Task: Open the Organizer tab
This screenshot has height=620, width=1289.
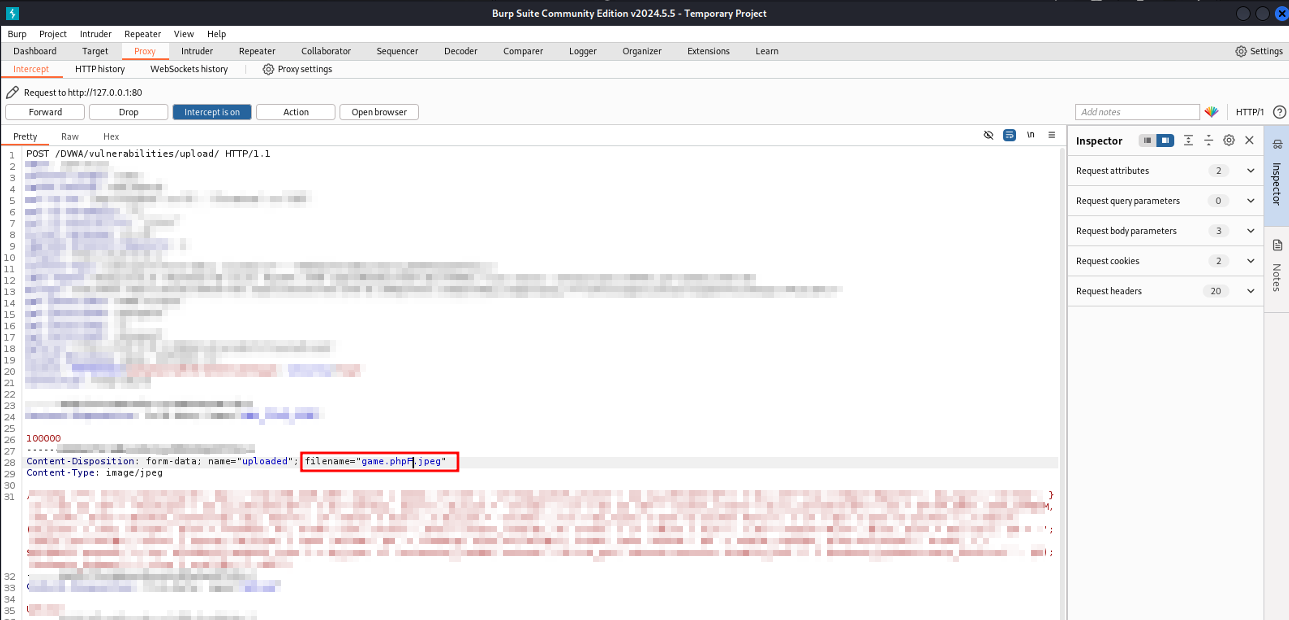Action: coord(642,51)
